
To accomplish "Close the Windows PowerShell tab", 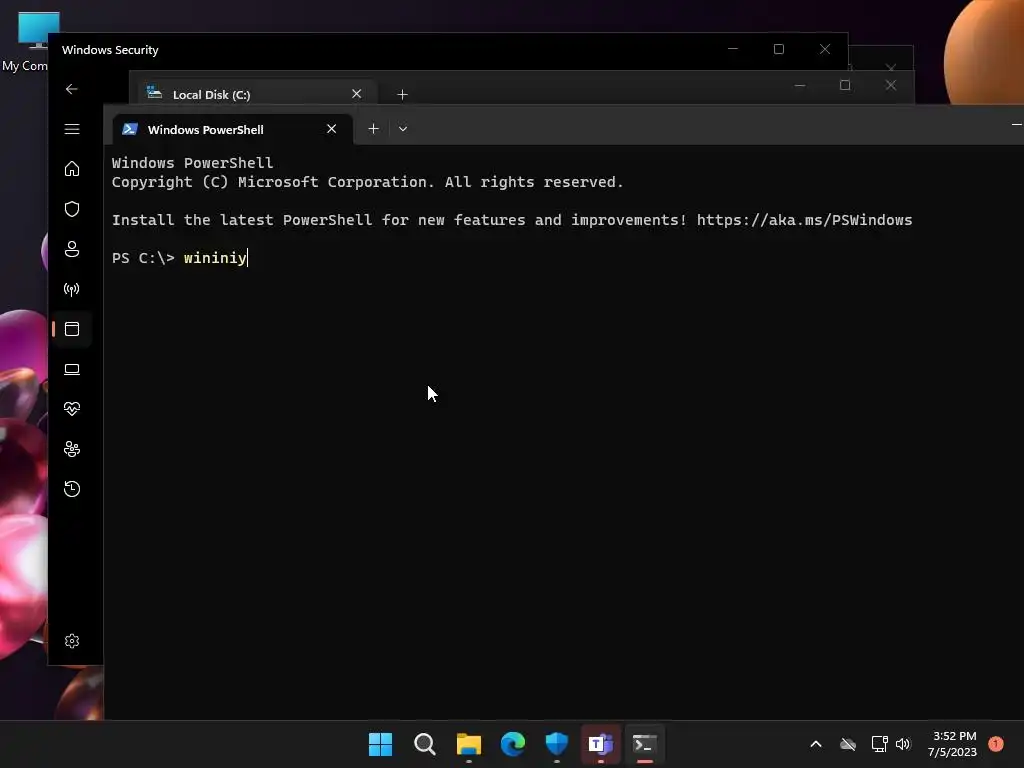I will coord(332,129).
